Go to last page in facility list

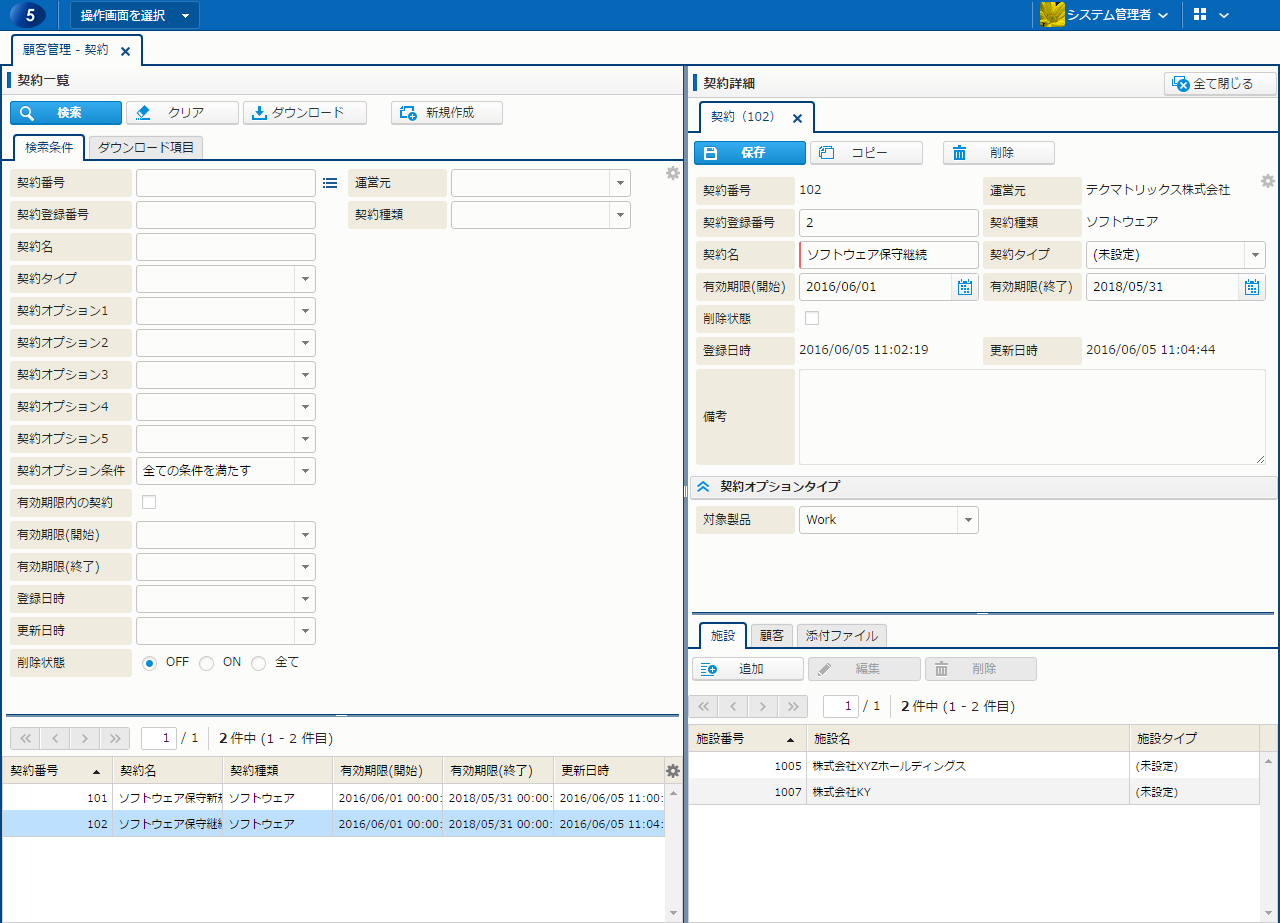click(793, 706)
